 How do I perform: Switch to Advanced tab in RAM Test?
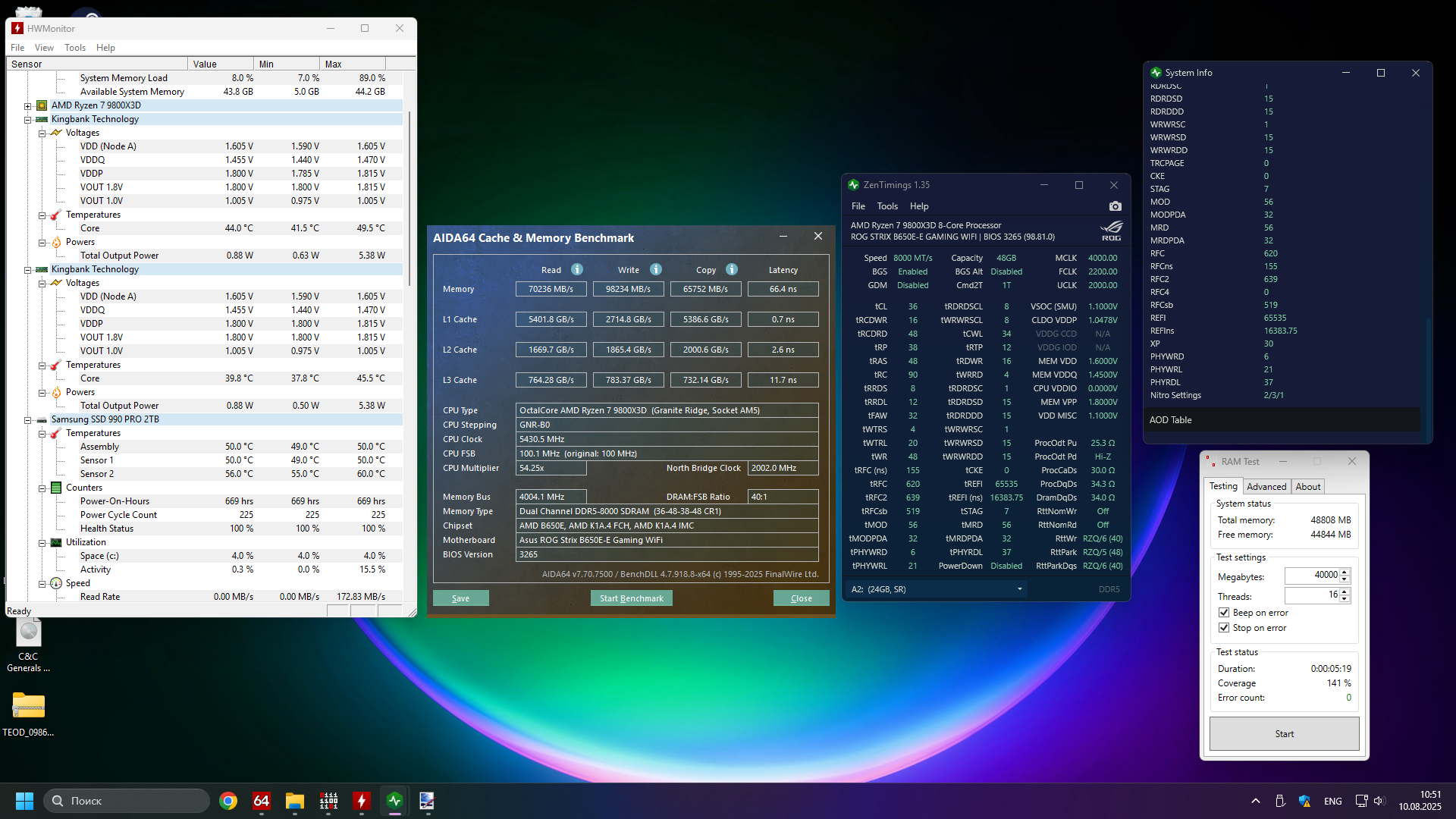click(1266, 487)
